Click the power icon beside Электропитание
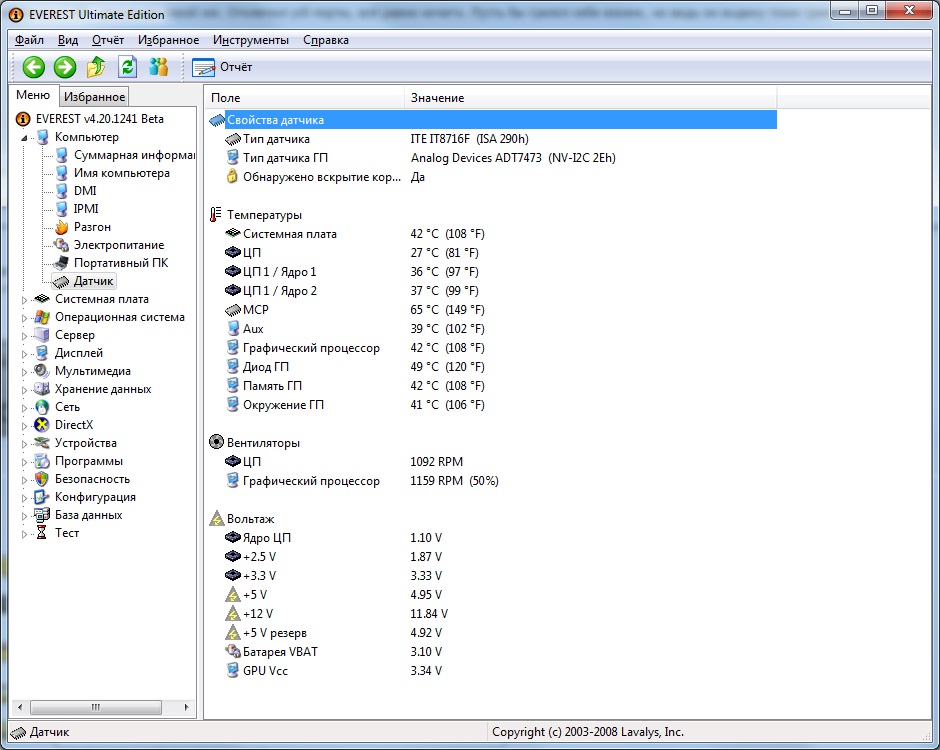Viewport: 940px width, 750px height. click(61, 245)
